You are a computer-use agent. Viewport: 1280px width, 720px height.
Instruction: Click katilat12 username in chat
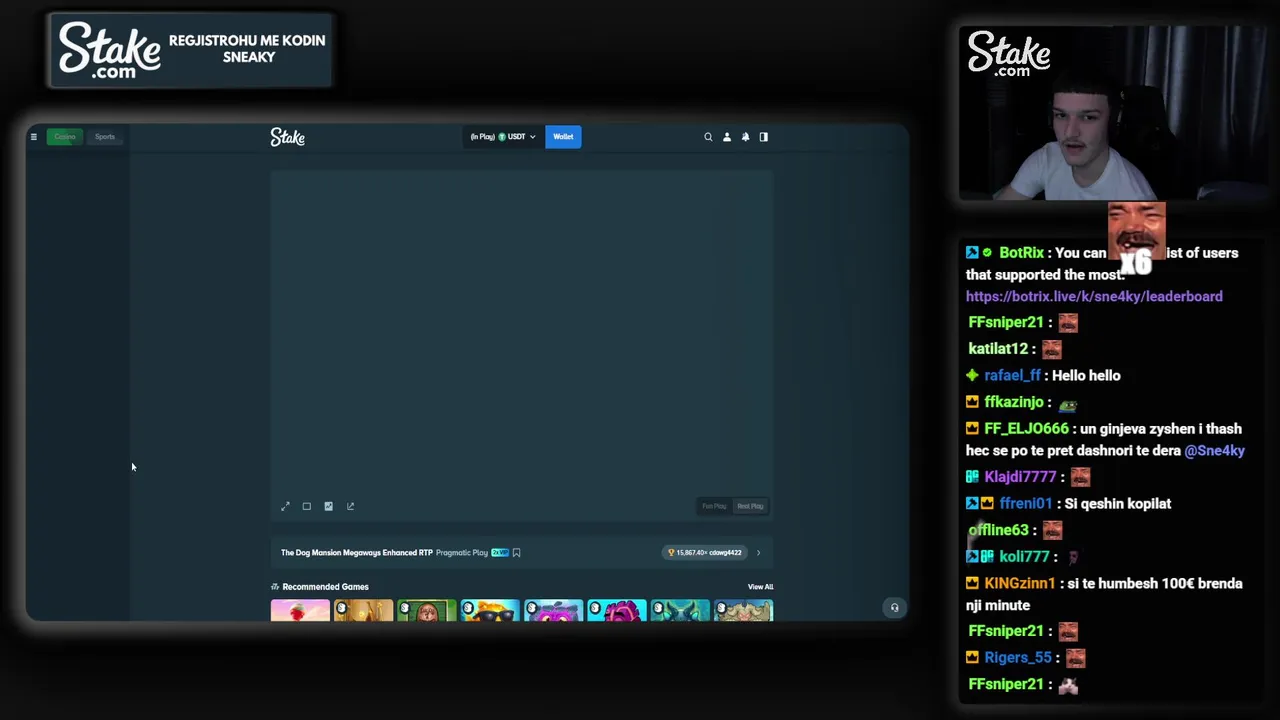[x=998, y=349]
